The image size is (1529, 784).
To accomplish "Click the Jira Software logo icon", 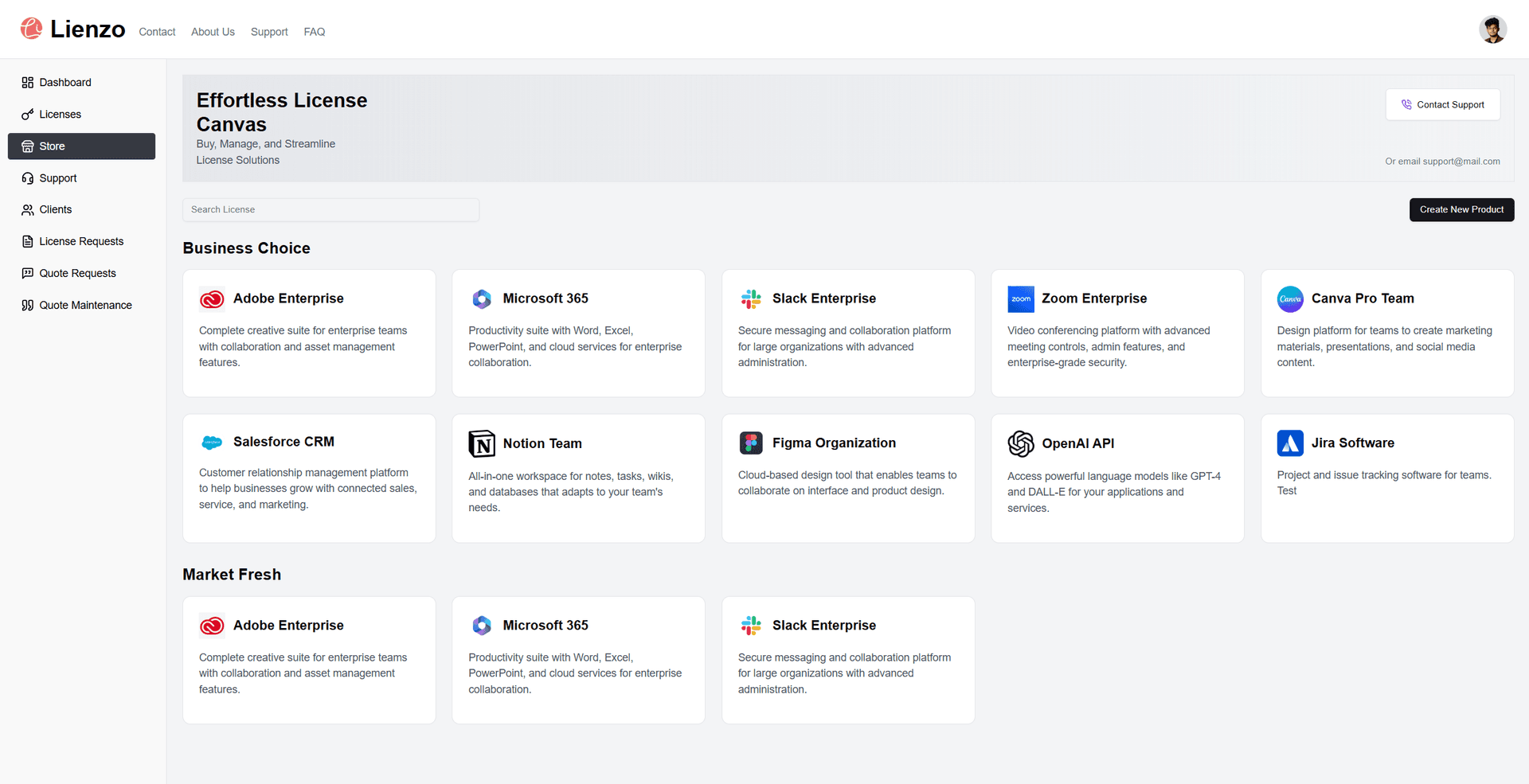I will pyautogui.click(x=1289, y=443).
